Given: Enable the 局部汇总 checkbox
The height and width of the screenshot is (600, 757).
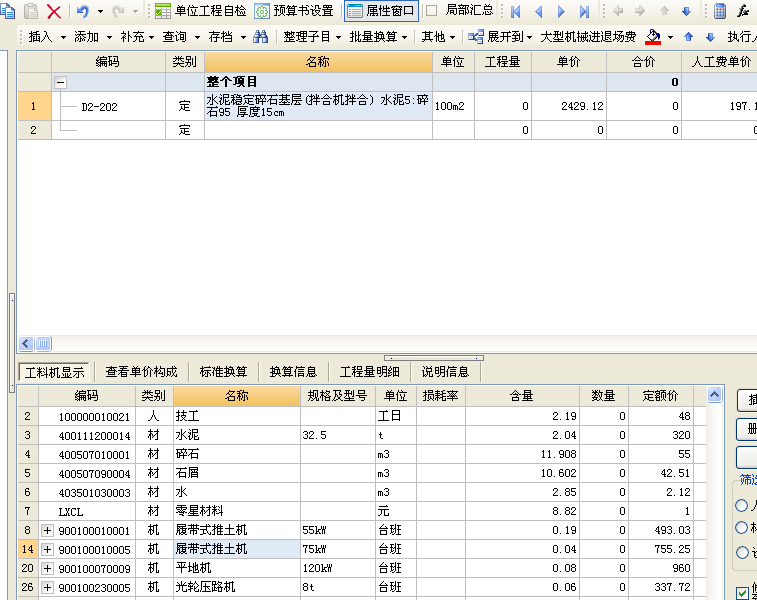Looking at the screenshot, I should (x=432, y=11).
